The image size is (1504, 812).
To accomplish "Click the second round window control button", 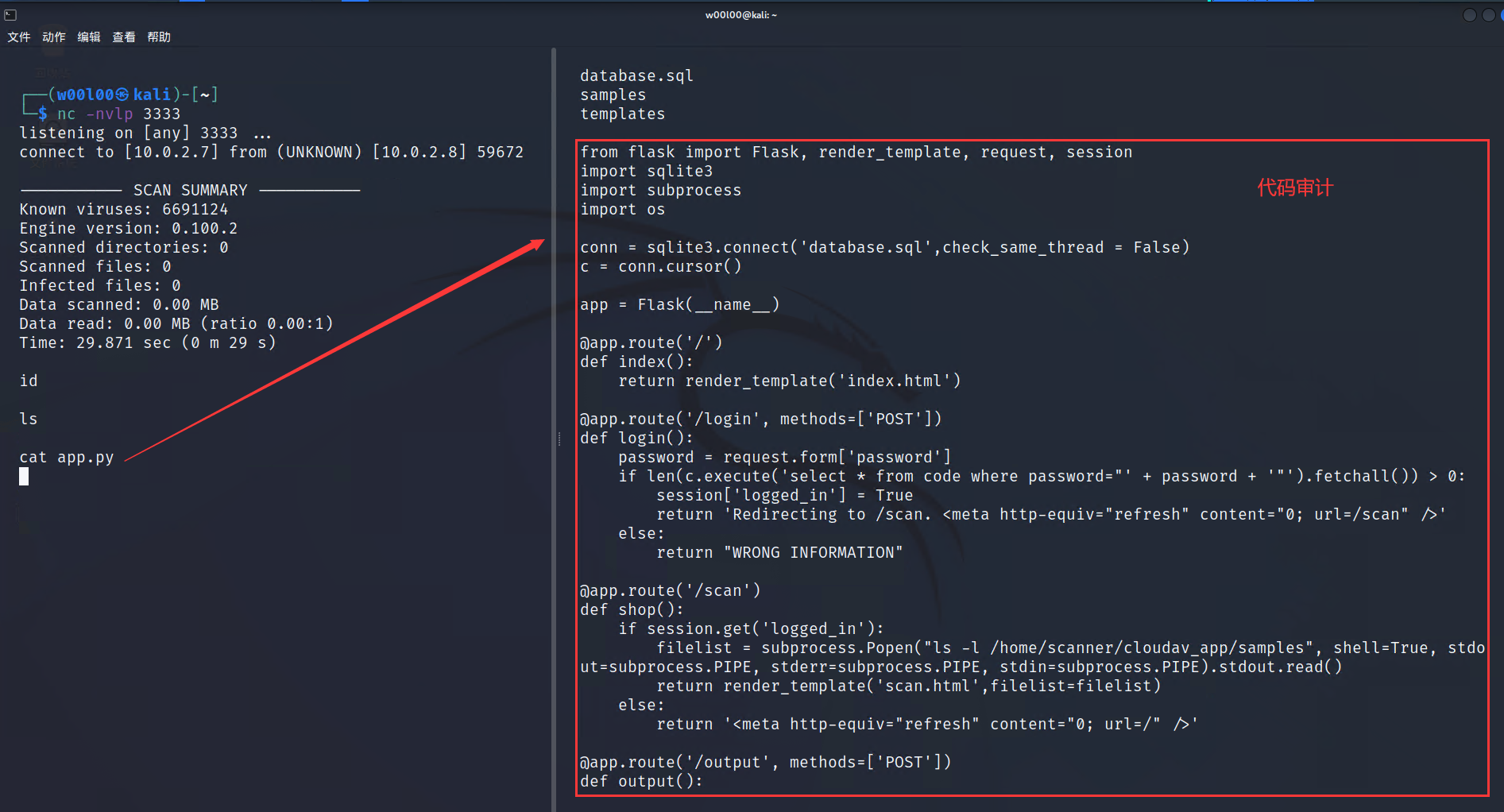I will 1489,15.
